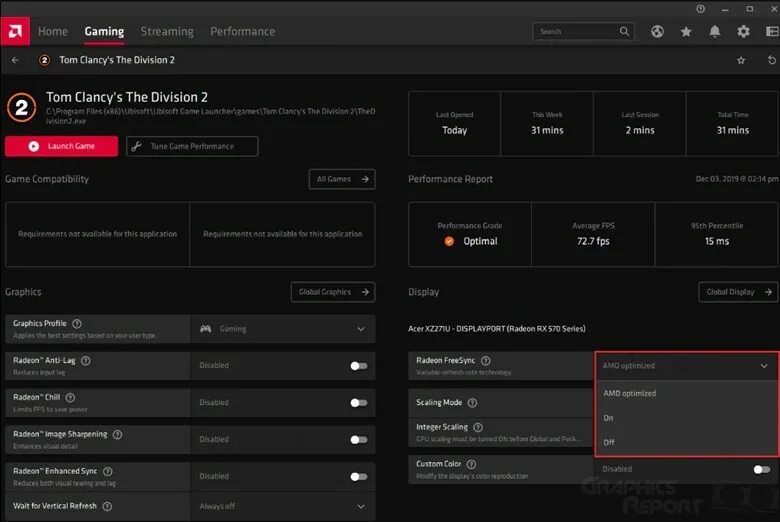Click the Last Opened Today tile
Image resolution: width=780 pixels, height=522 pixels.
point(455,124)
